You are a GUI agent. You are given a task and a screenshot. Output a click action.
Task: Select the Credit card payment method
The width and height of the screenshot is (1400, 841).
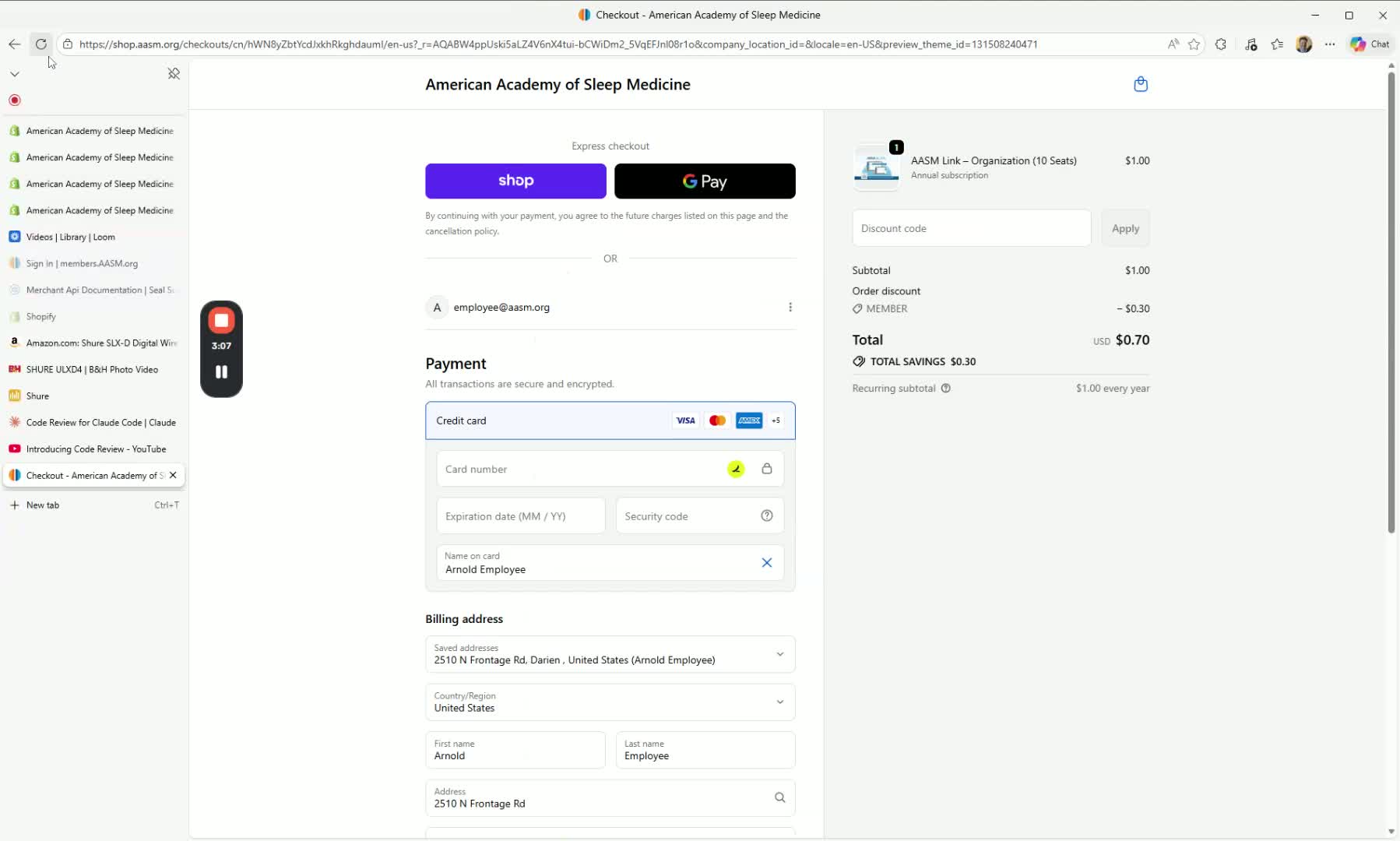coord(610,420)
